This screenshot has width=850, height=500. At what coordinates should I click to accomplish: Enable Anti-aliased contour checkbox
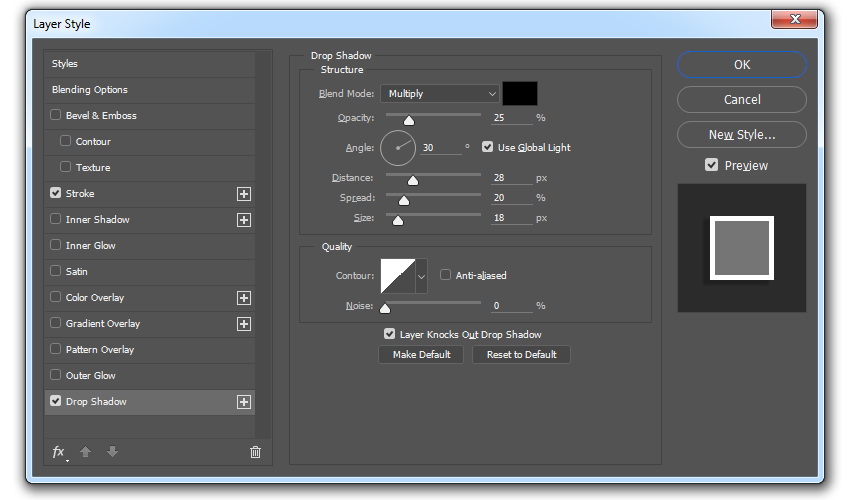coord(445,275)
